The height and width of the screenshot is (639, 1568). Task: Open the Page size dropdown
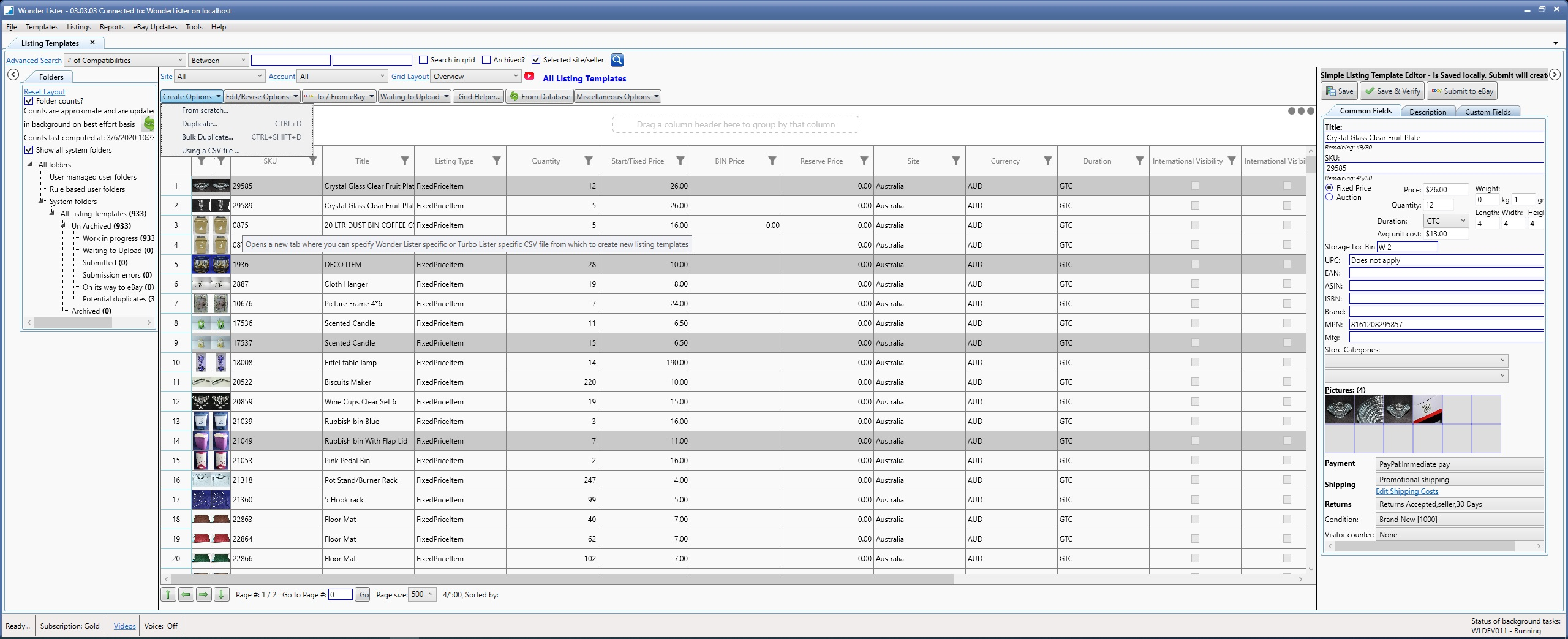pyautogui.click(x=423, y=594)
